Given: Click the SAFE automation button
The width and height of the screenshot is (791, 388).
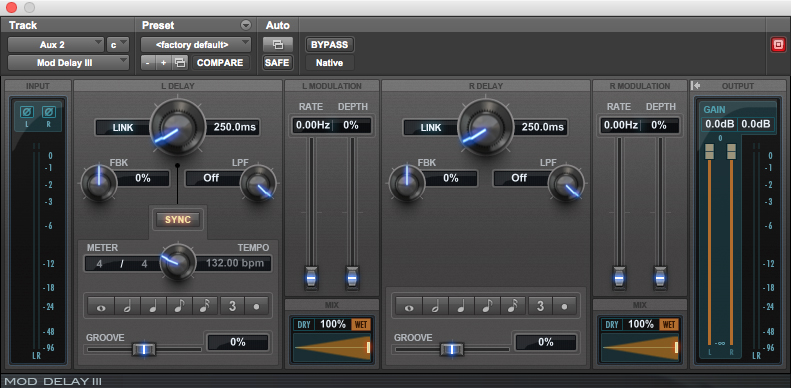Looking at the screenshot, I should pos(277,63).
